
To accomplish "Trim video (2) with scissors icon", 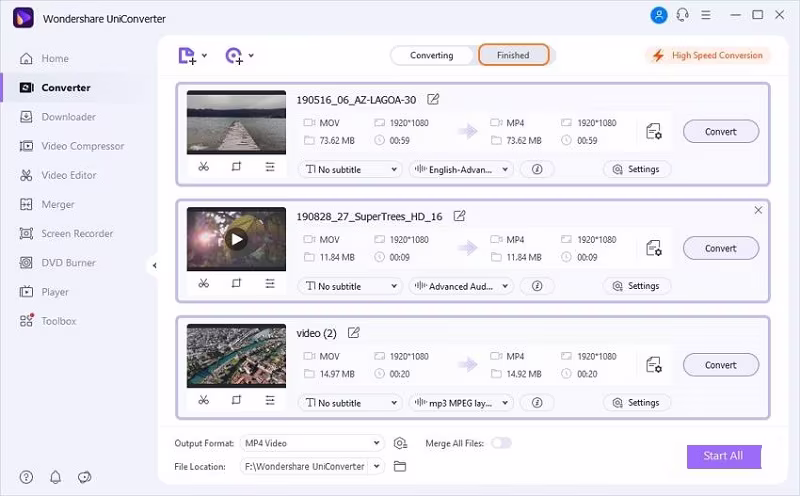I will coord(204,400).
